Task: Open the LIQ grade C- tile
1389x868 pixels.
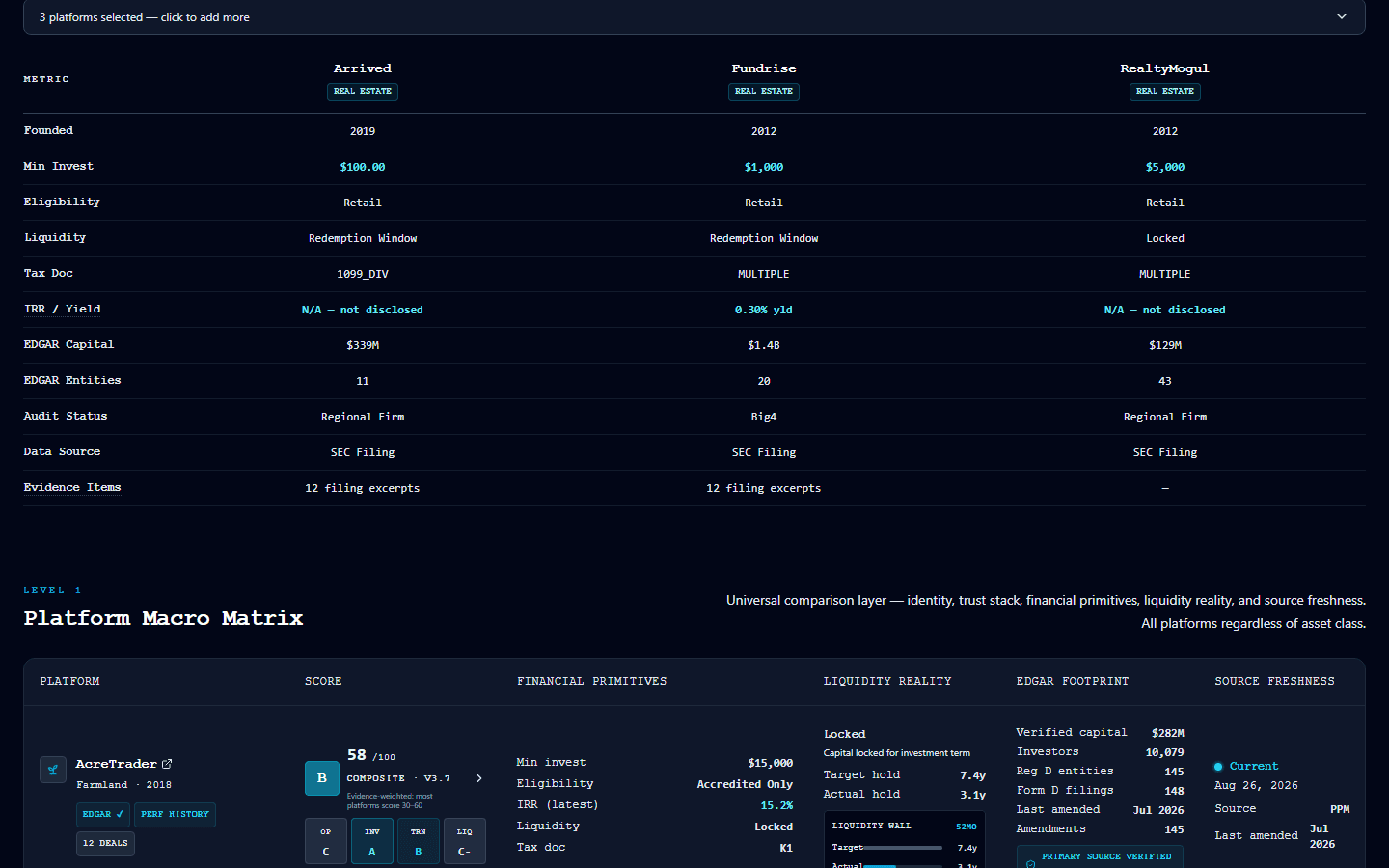Action: [465, 841]
